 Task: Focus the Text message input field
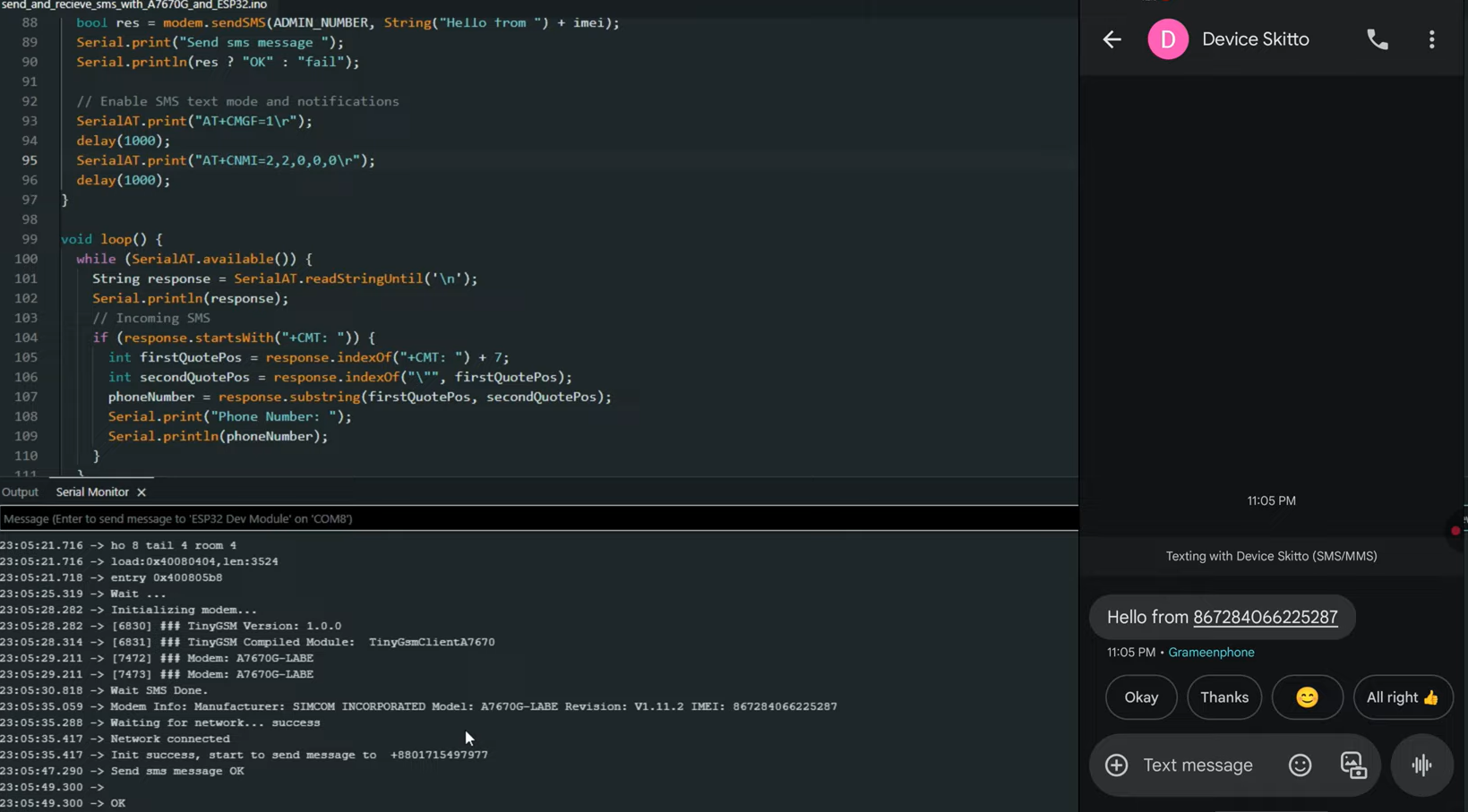1198,765
